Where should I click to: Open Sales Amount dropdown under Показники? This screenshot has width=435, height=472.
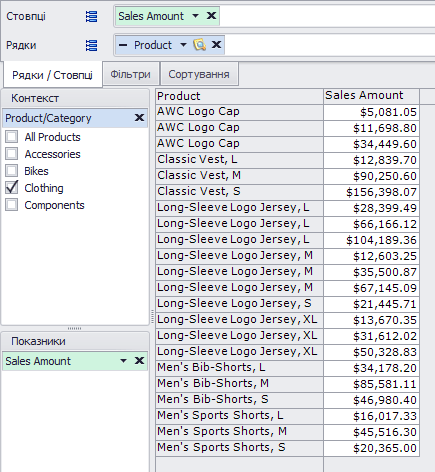tap(123, 361)
